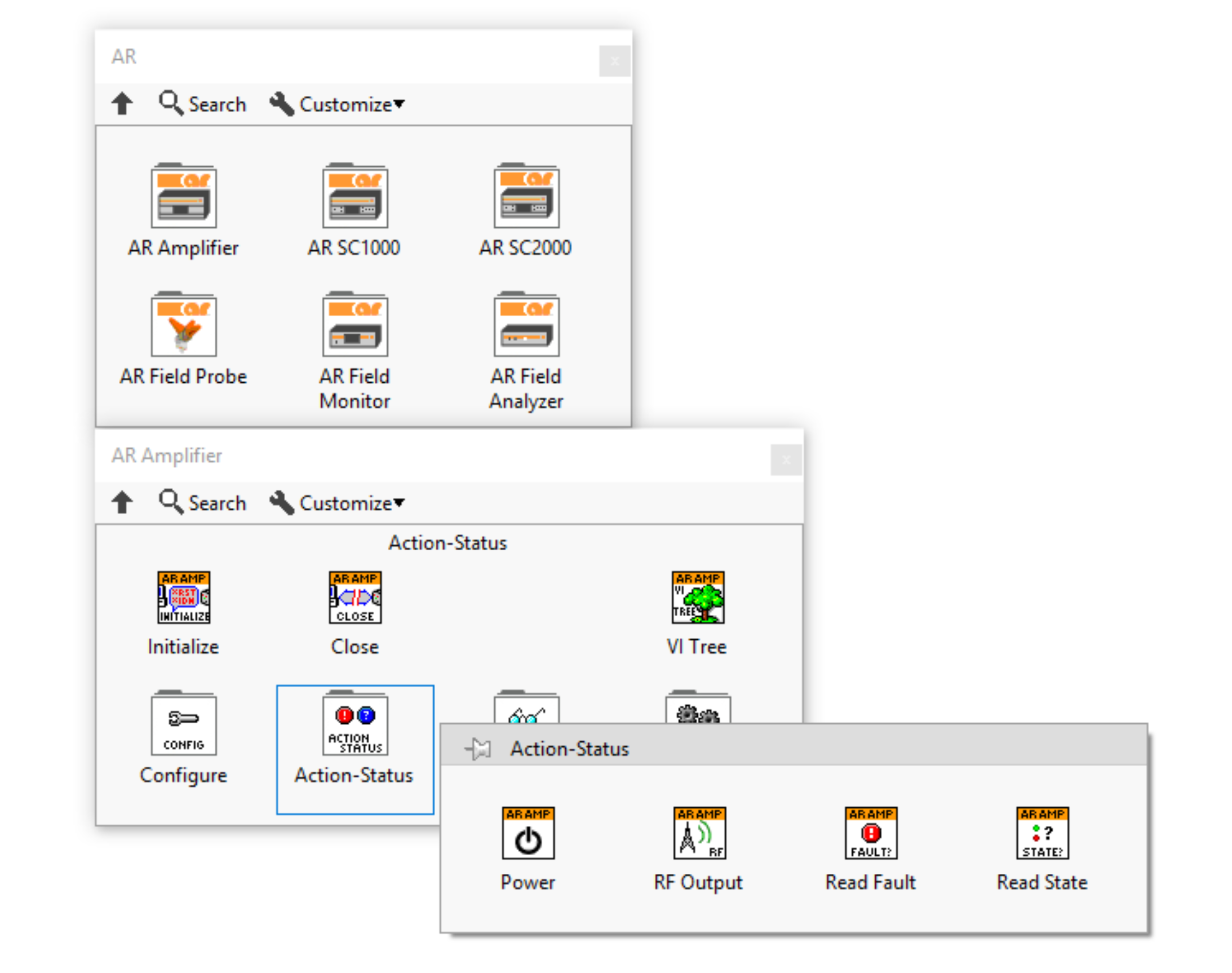Choose the RF Output VI

[699, 832]
